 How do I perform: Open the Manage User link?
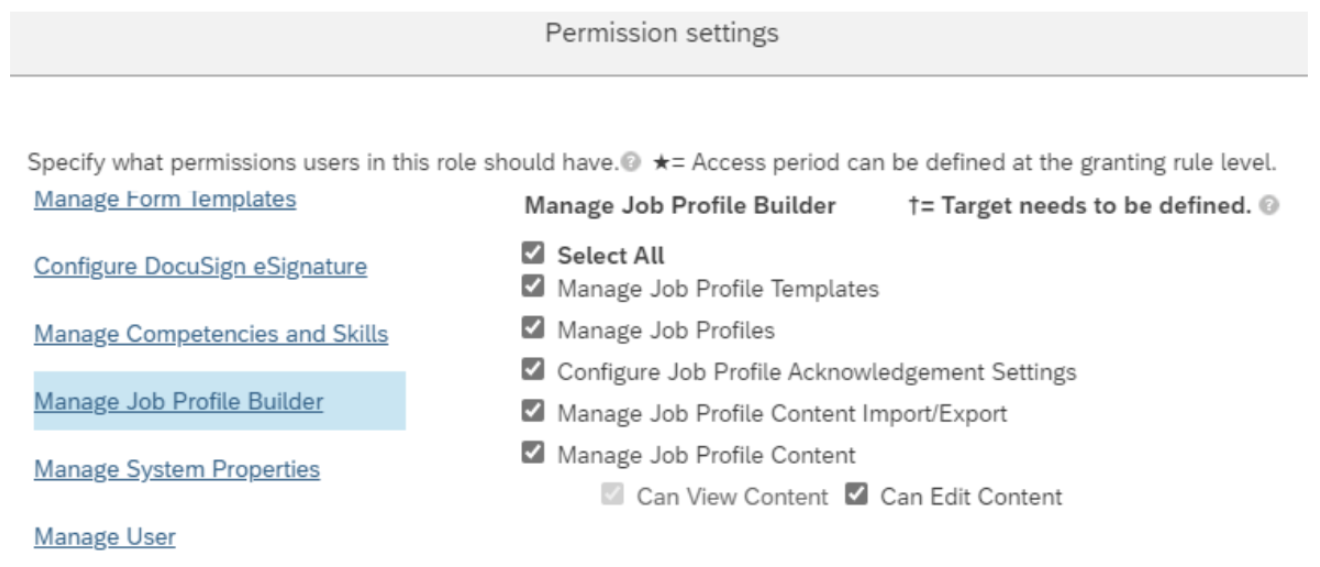point(105,537)
